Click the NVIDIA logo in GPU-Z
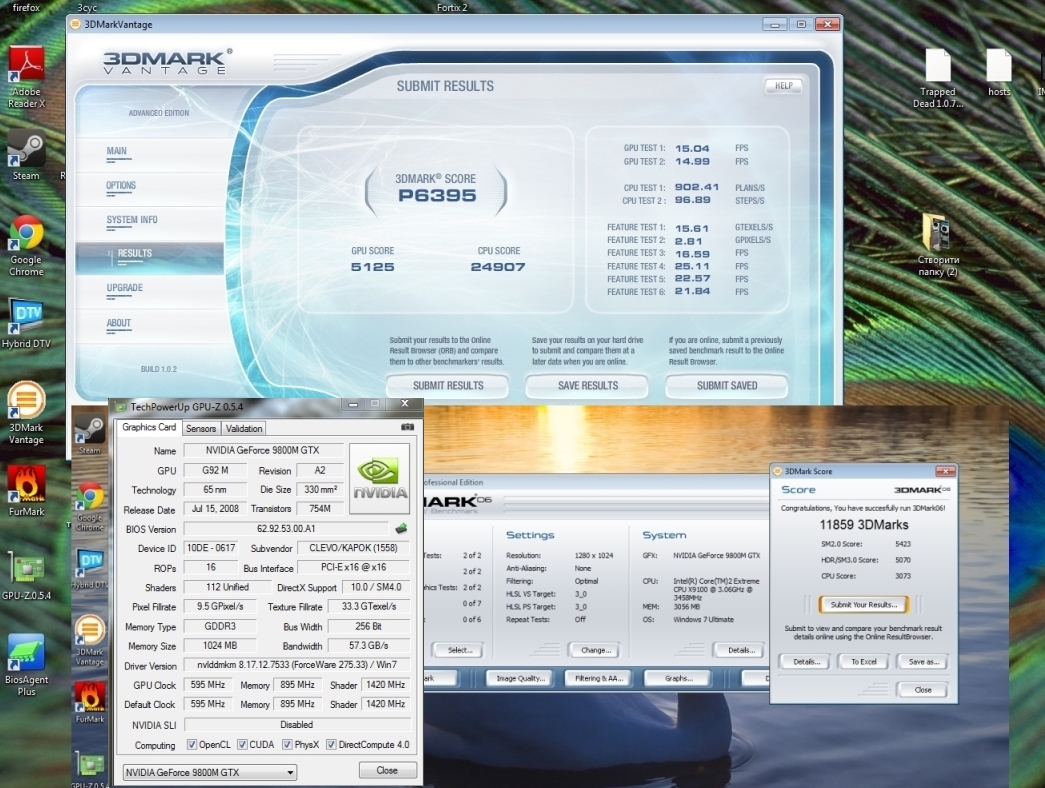The width and height of the screenshot is (1045, 788). tap(380, 479)
